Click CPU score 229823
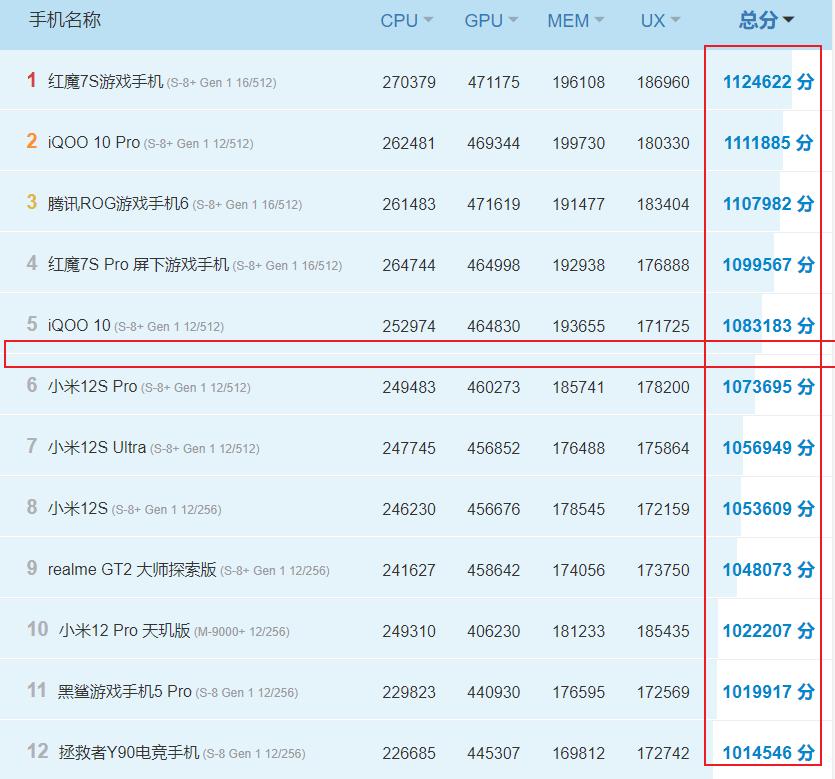 click(x=409, y=692)
